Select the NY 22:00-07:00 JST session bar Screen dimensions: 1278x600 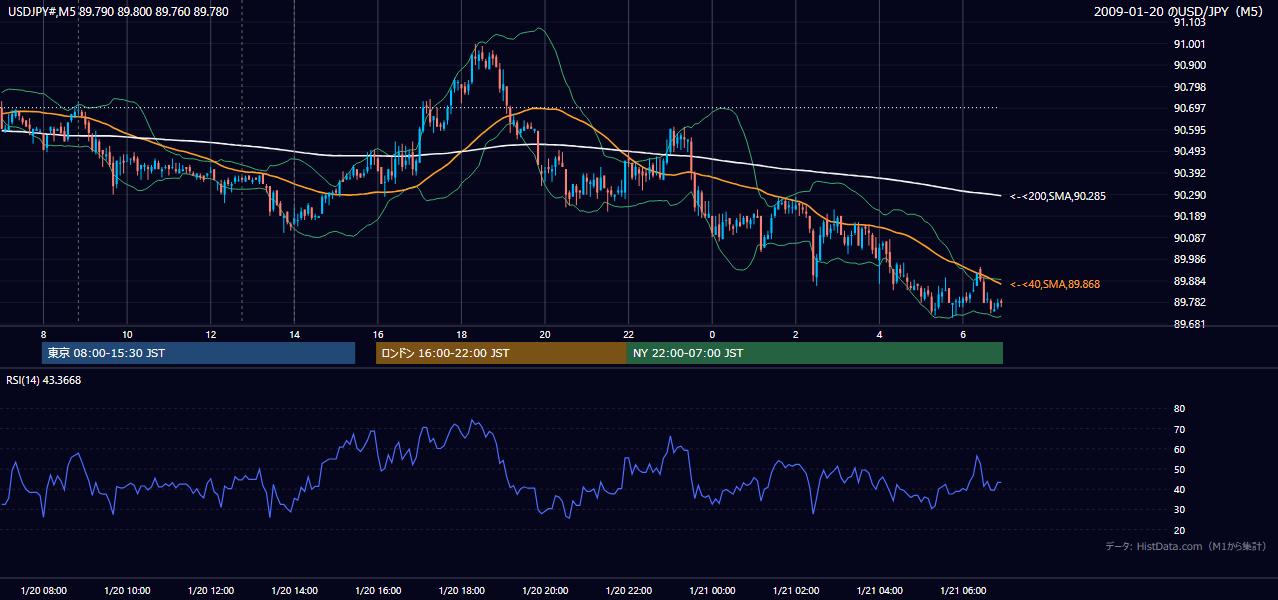(815, 353)
